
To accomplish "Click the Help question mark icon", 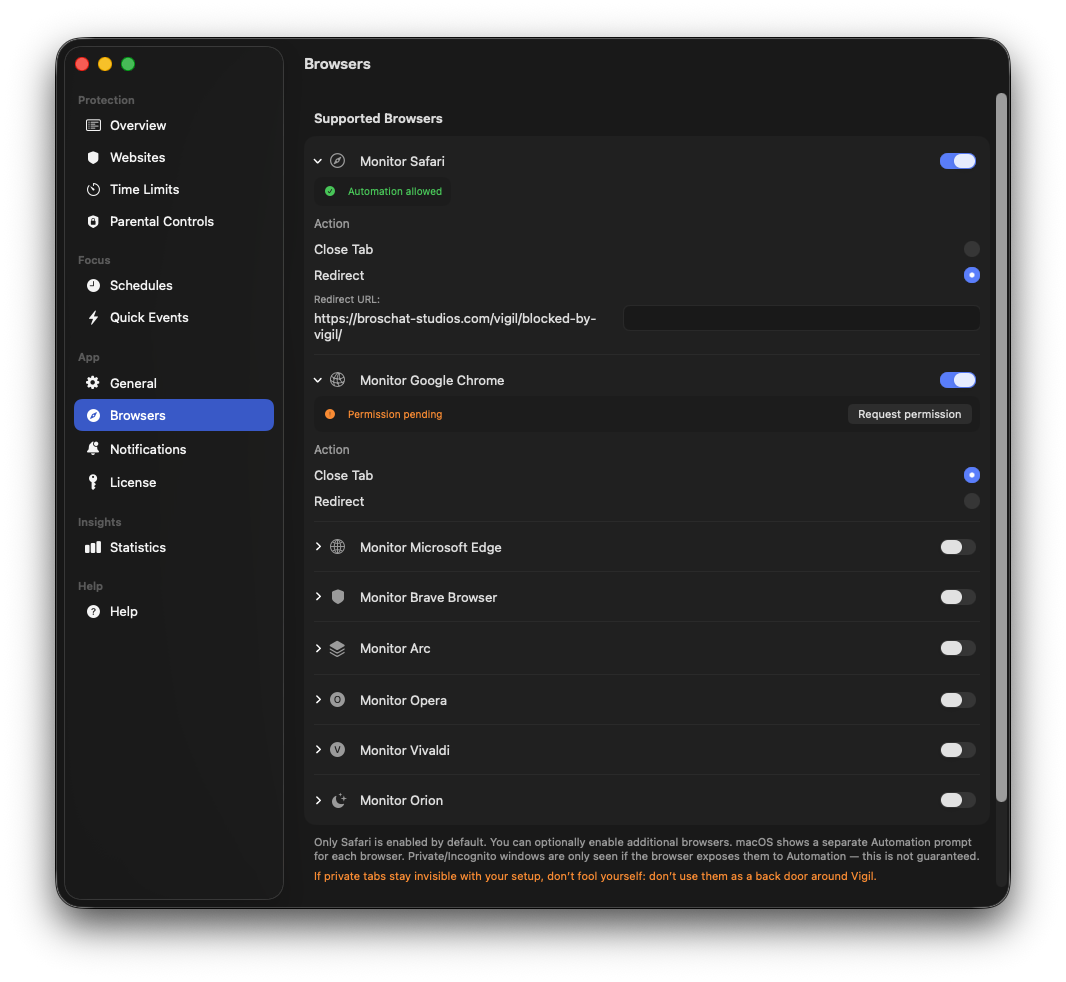I will point(93,611).
